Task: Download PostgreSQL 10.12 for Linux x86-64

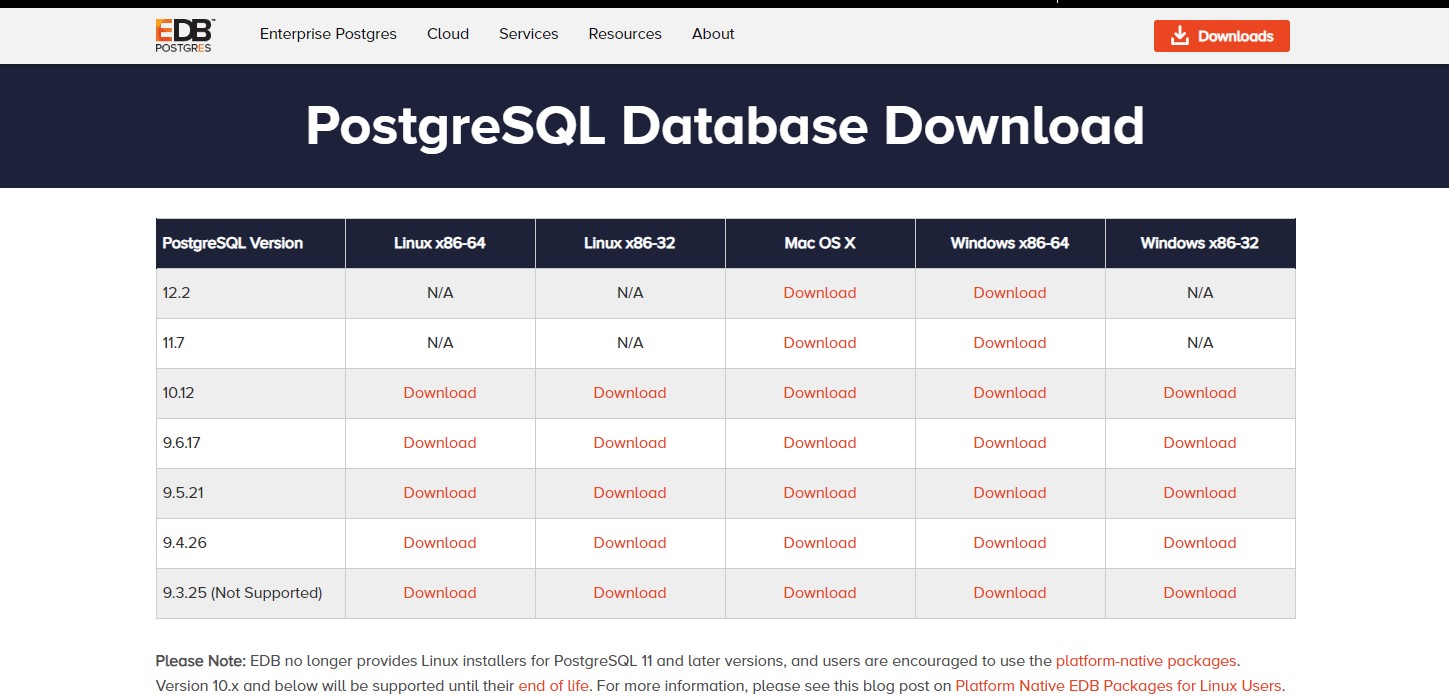Action: coord(439,392)
